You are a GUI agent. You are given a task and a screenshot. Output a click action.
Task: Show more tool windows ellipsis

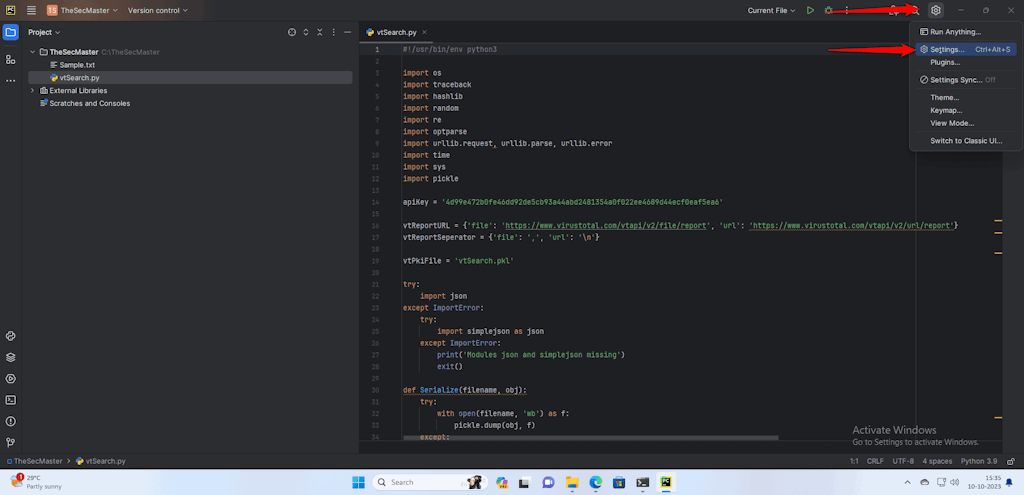pyautogui.click(x=10, y=81)
